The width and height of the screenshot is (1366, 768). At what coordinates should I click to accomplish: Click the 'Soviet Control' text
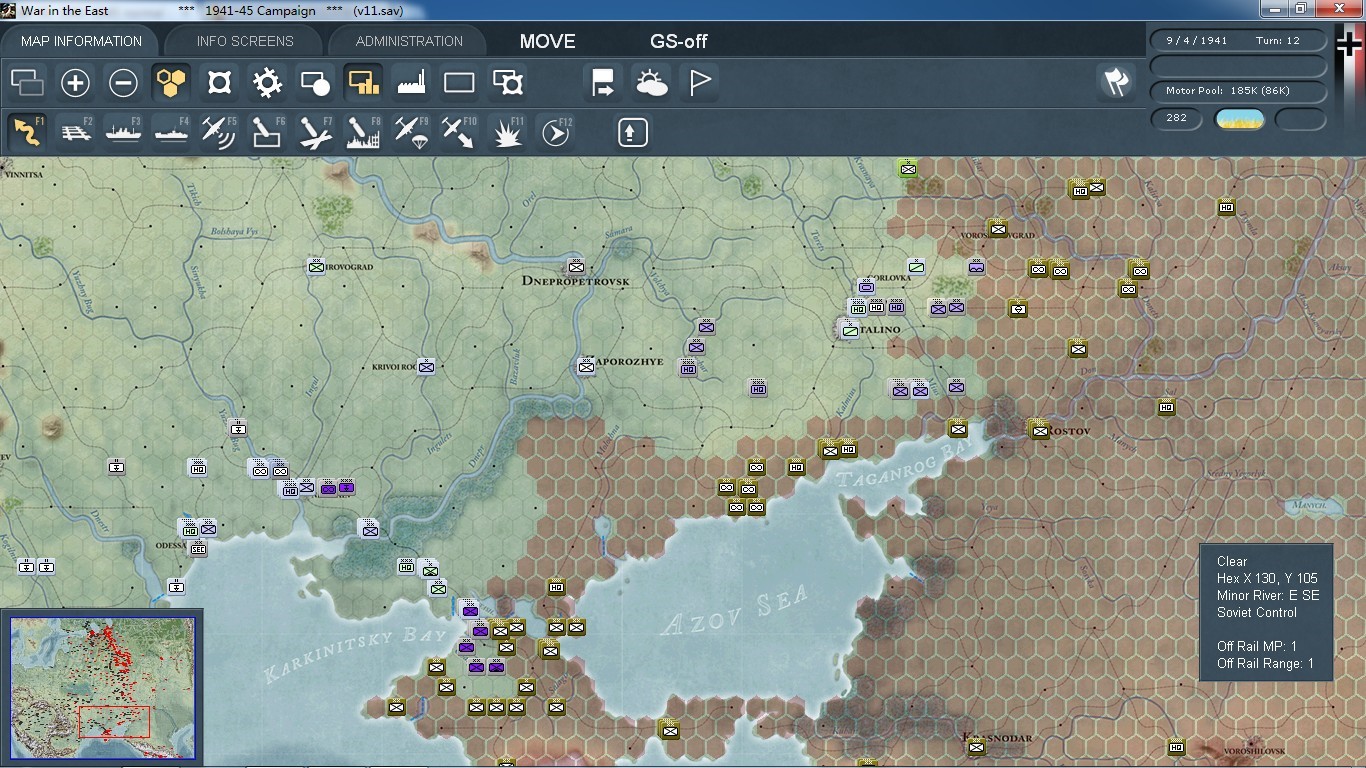click(x=1257, y=613)
